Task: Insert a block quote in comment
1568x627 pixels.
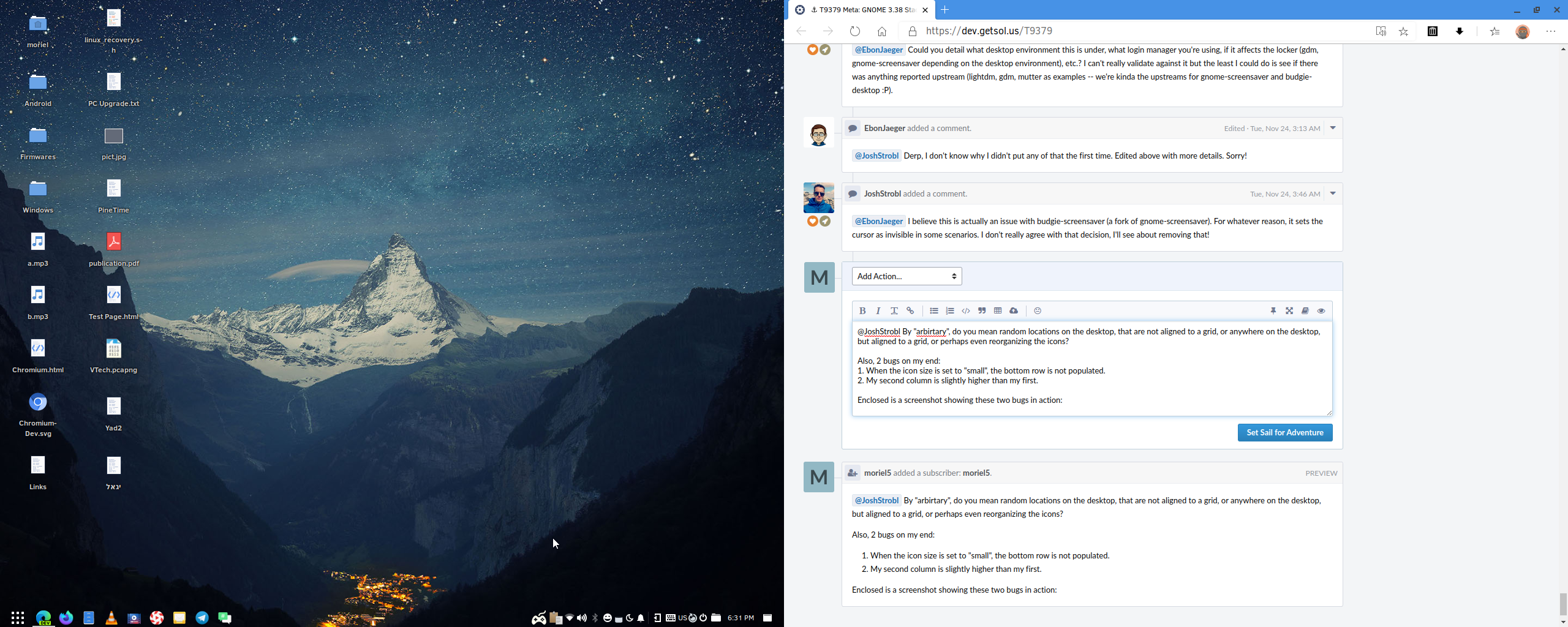Action: coord(982,311)
